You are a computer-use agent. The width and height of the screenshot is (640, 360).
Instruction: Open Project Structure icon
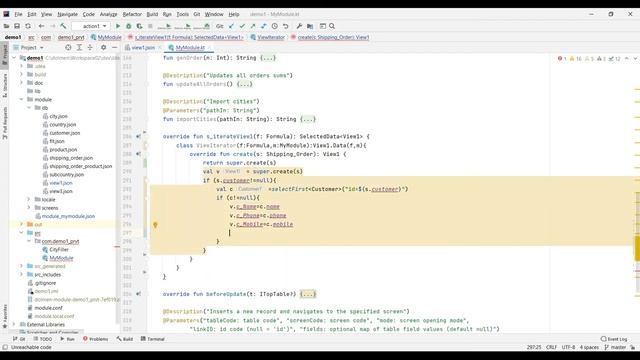click(x=310, y=26)
